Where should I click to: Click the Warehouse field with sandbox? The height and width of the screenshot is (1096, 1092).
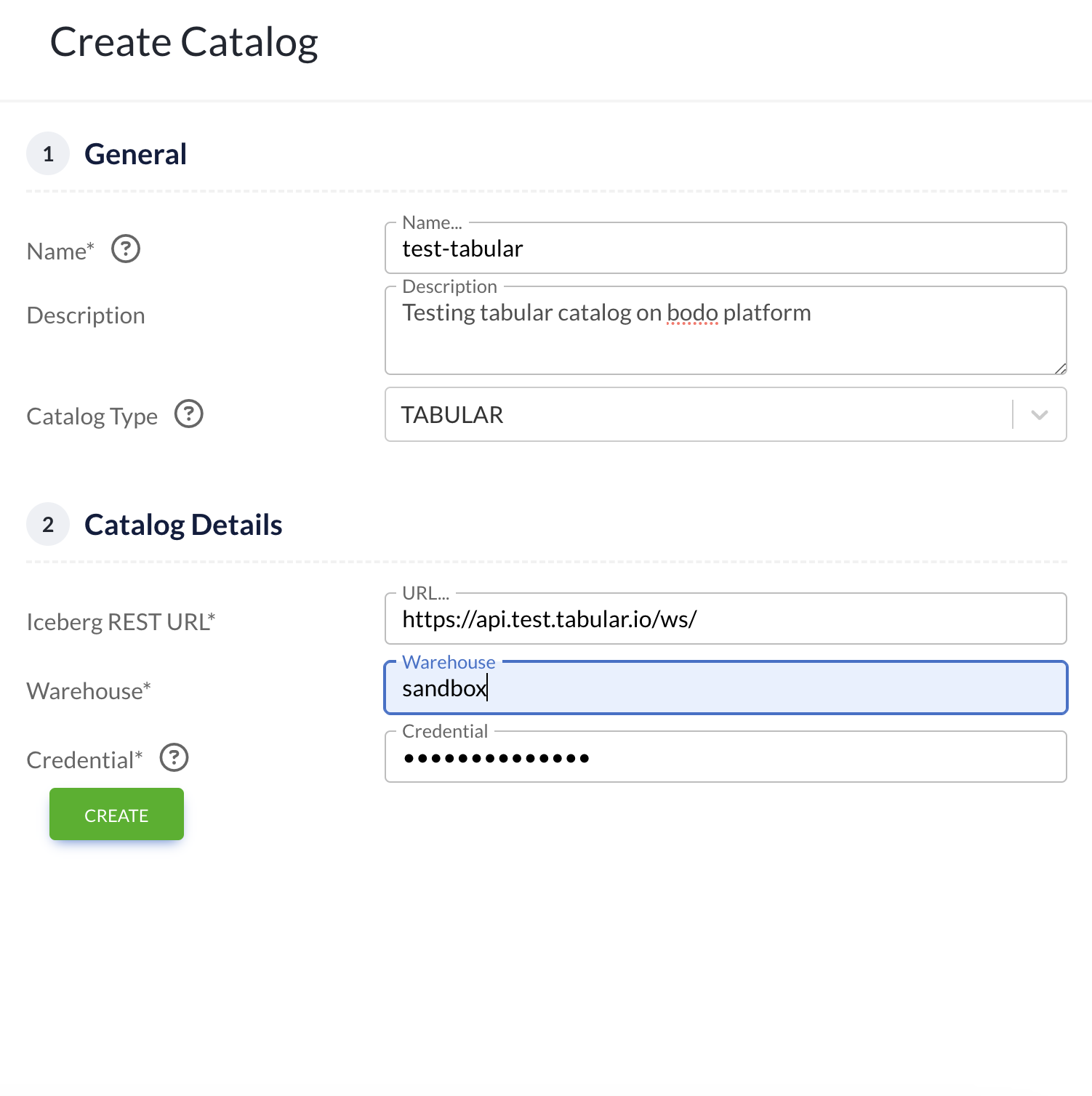tap(726, 688)
